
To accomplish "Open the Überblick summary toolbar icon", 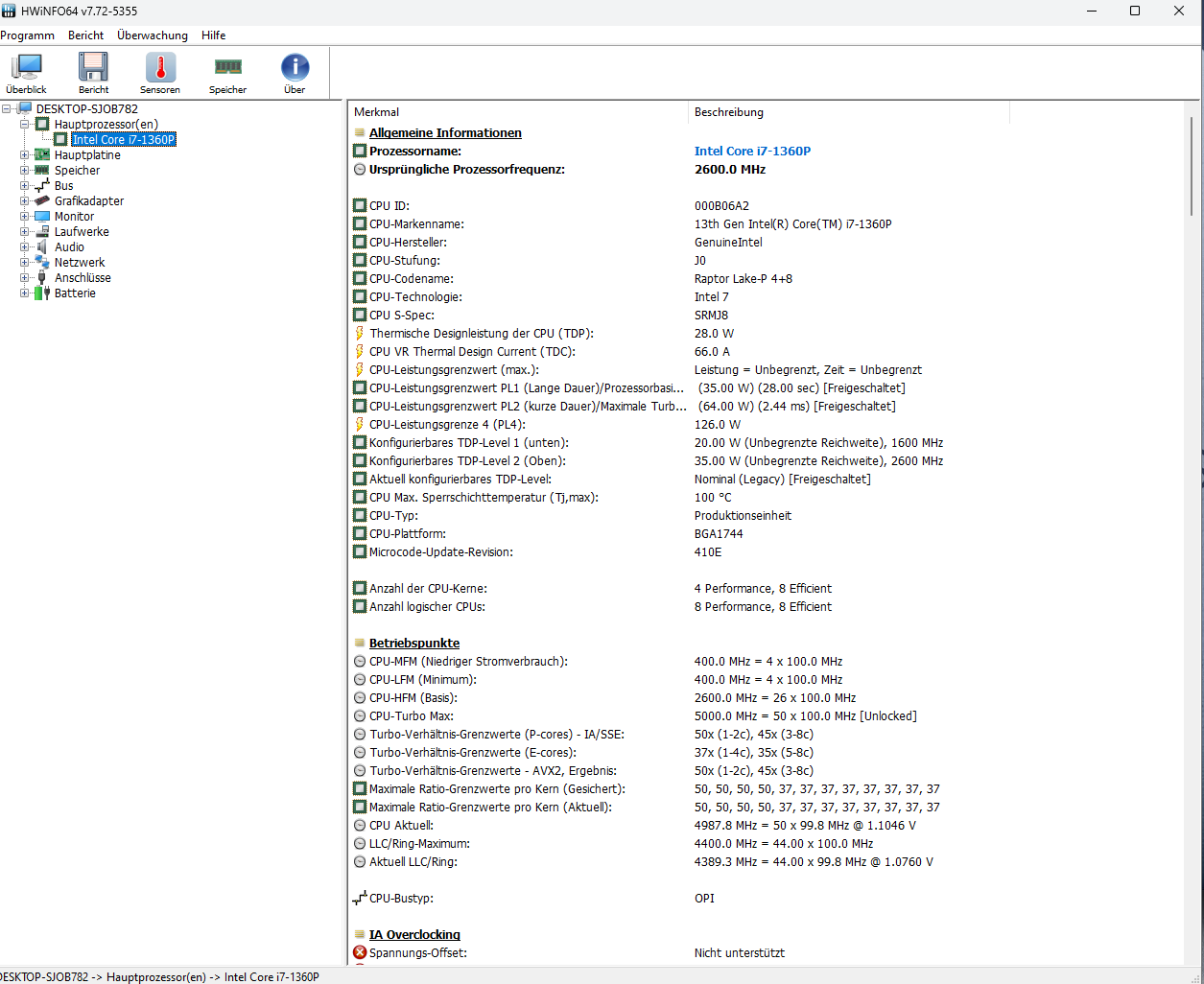I will pyautogui.click(x=26, y=68).
